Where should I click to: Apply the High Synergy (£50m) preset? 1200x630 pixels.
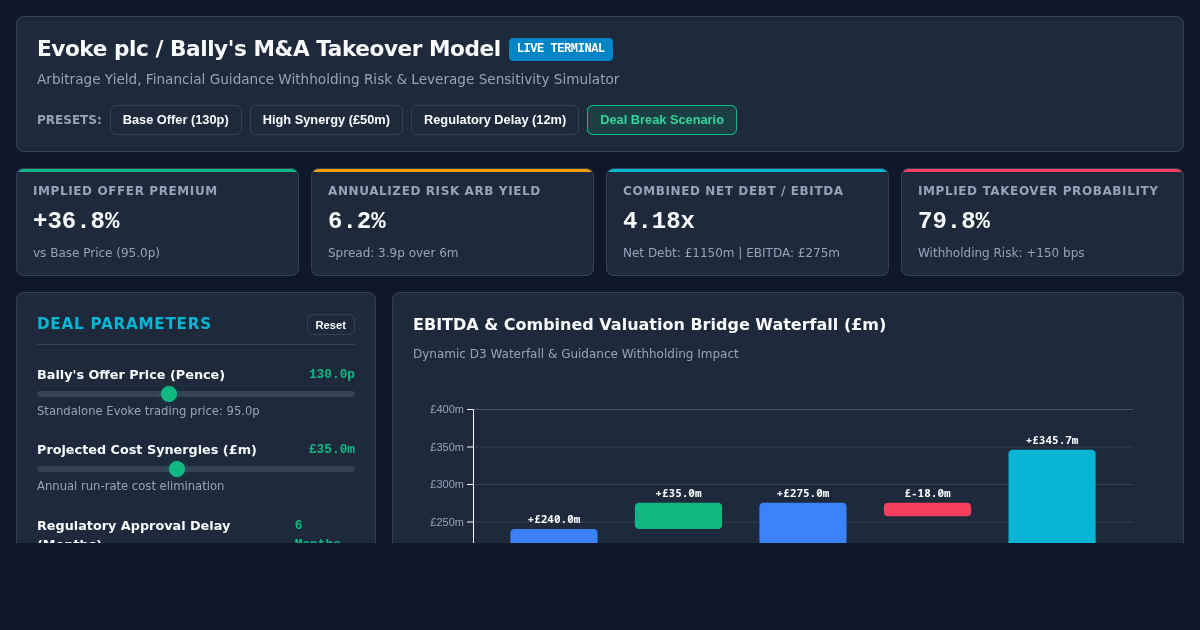click(326, 120)
